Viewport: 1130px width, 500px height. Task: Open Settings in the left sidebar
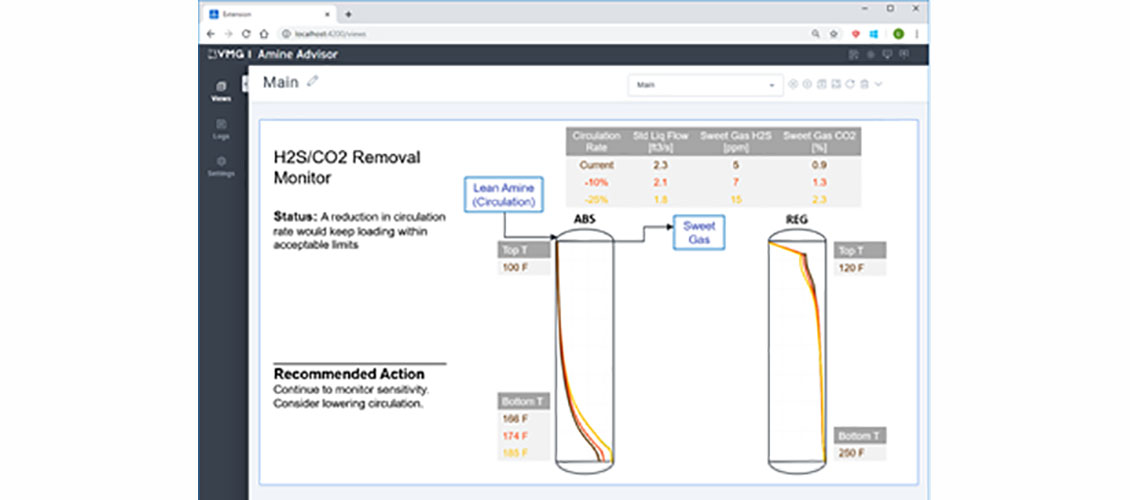221,166
